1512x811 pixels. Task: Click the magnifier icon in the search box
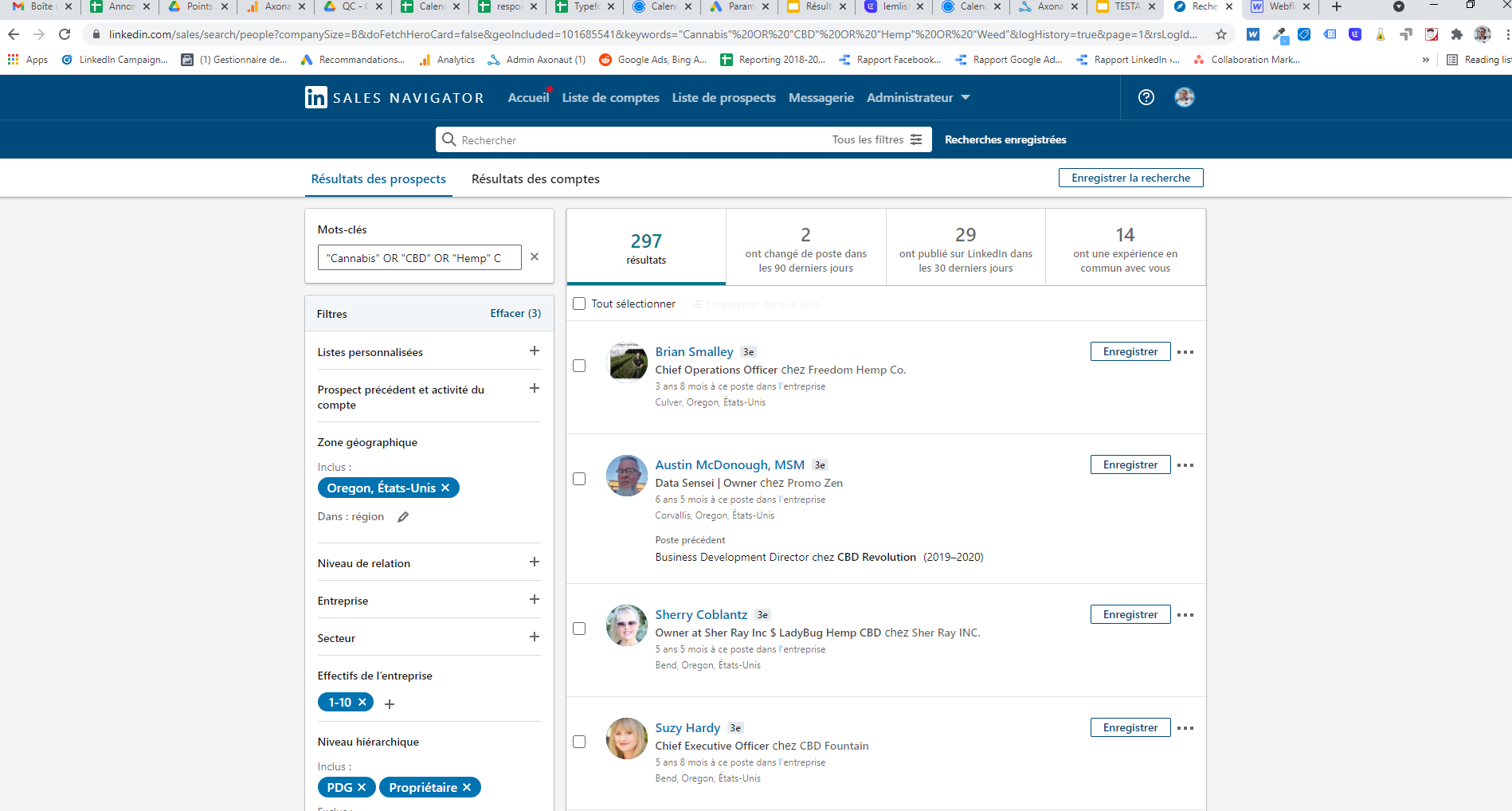[x=449, y=139]
